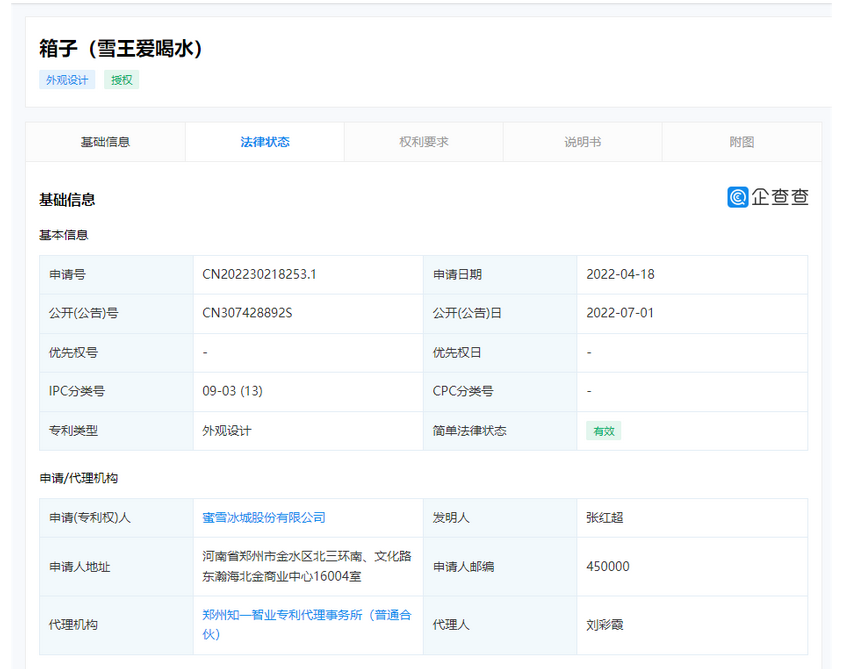Click the 申请/代理机构 subsection heading
The image size is (845, 669).
[x=79, y=478]
